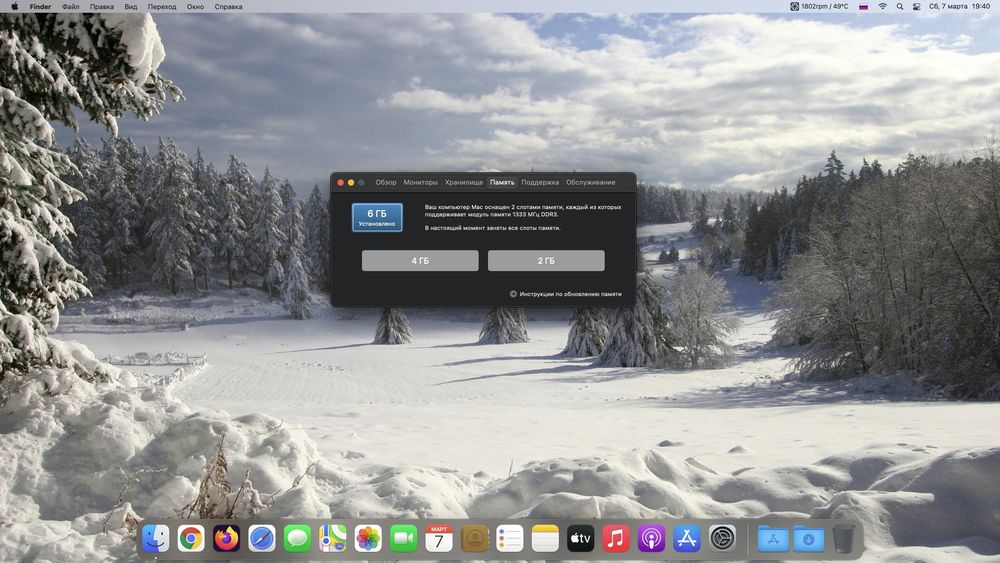Switch to the Обзор tab

click(x=386, y=182)
